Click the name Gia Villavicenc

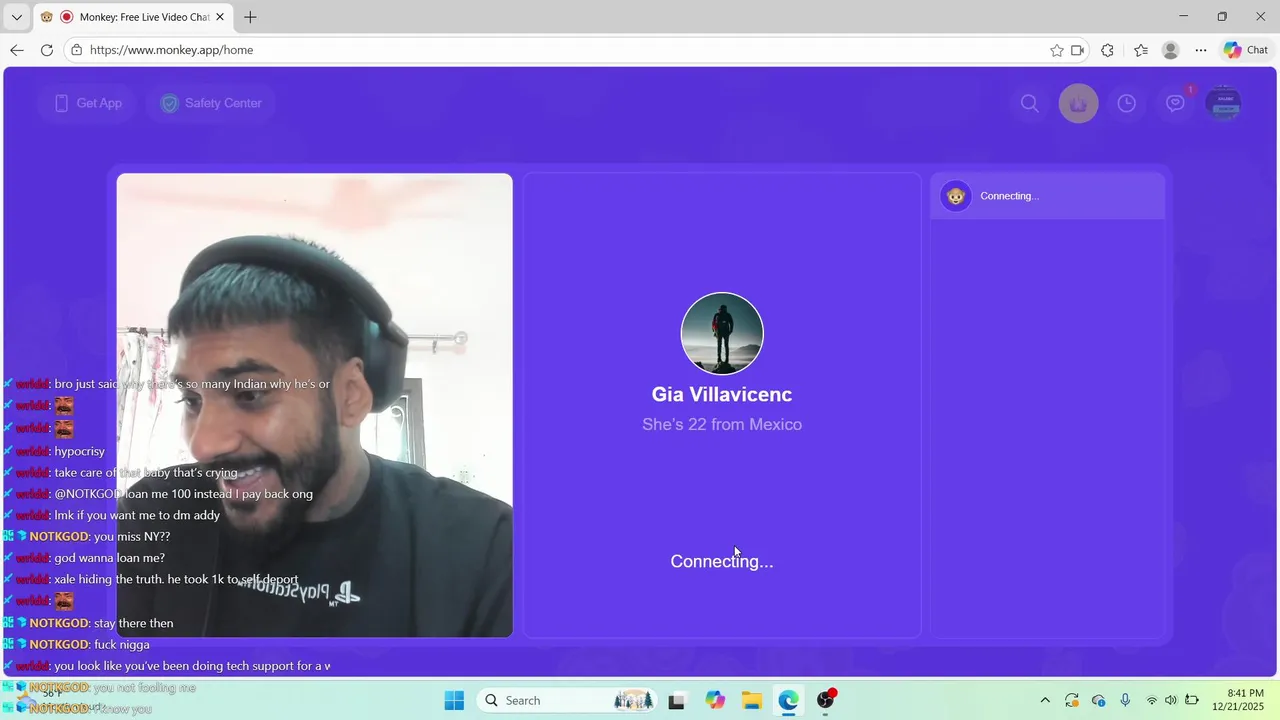tap(722, 394)
